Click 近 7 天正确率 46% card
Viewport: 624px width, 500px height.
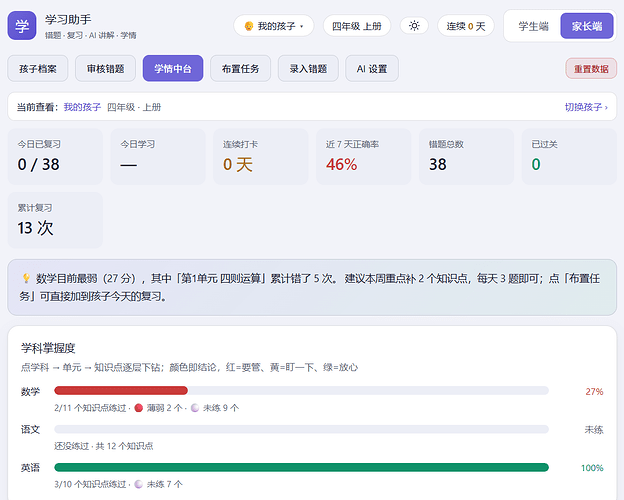363,156
